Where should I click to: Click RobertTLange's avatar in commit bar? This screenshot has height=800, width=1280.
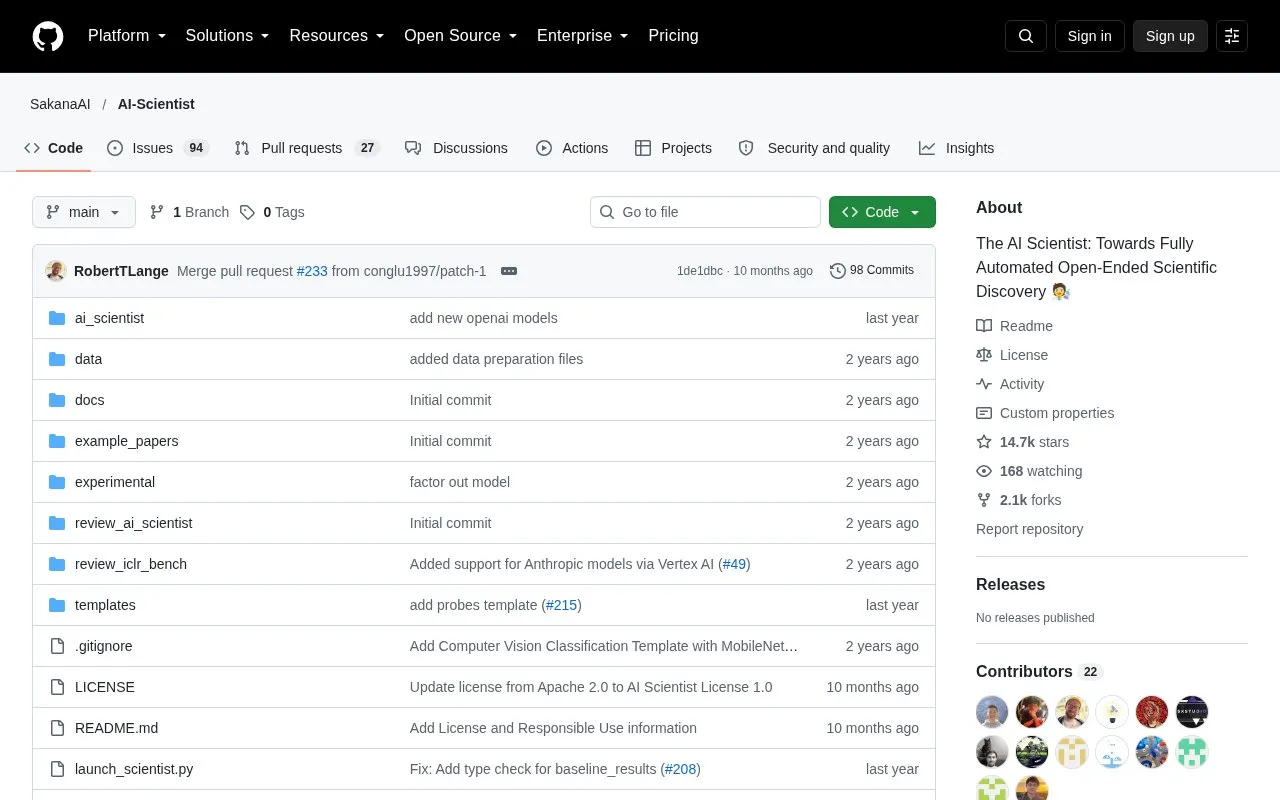point(56,271)
